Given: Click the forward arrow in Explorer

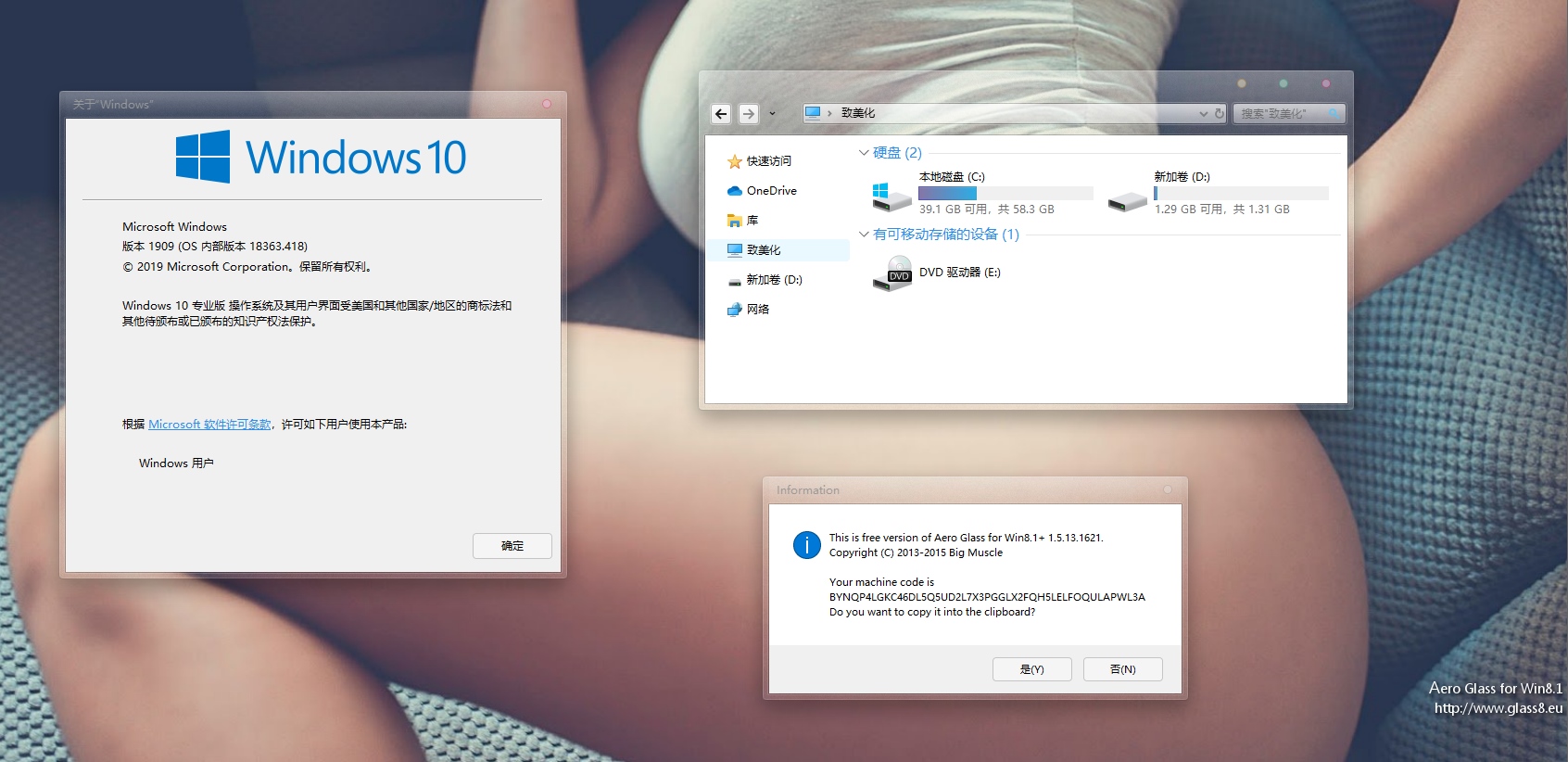Looking at the screenshot, I should 748,113.
